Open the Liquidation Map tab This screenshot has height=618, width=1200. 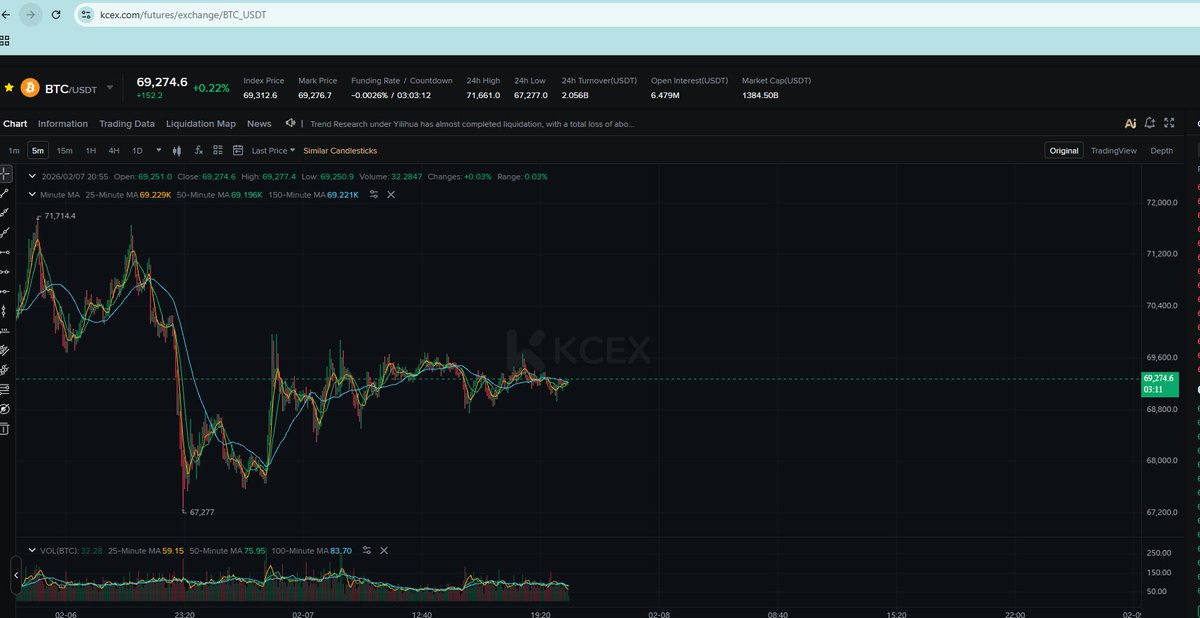pos(201,124)
